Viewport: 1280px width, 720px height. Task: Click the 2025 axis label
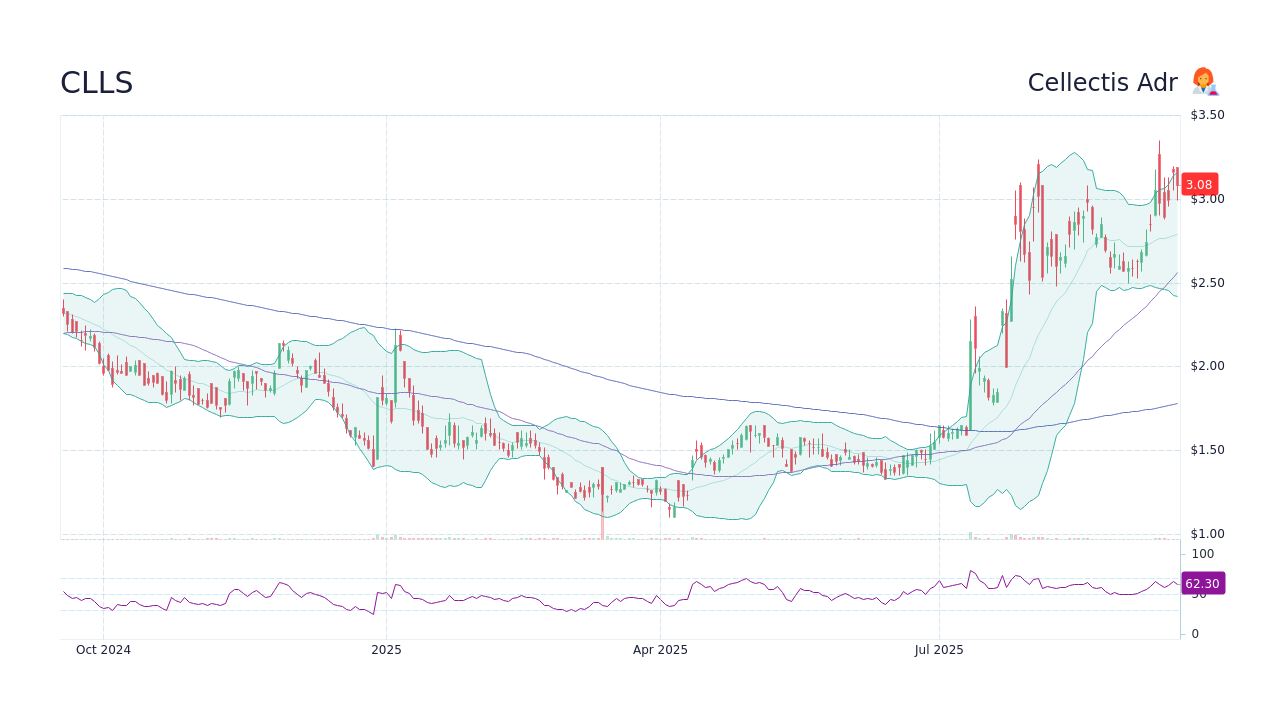click(x=386, y=649)
